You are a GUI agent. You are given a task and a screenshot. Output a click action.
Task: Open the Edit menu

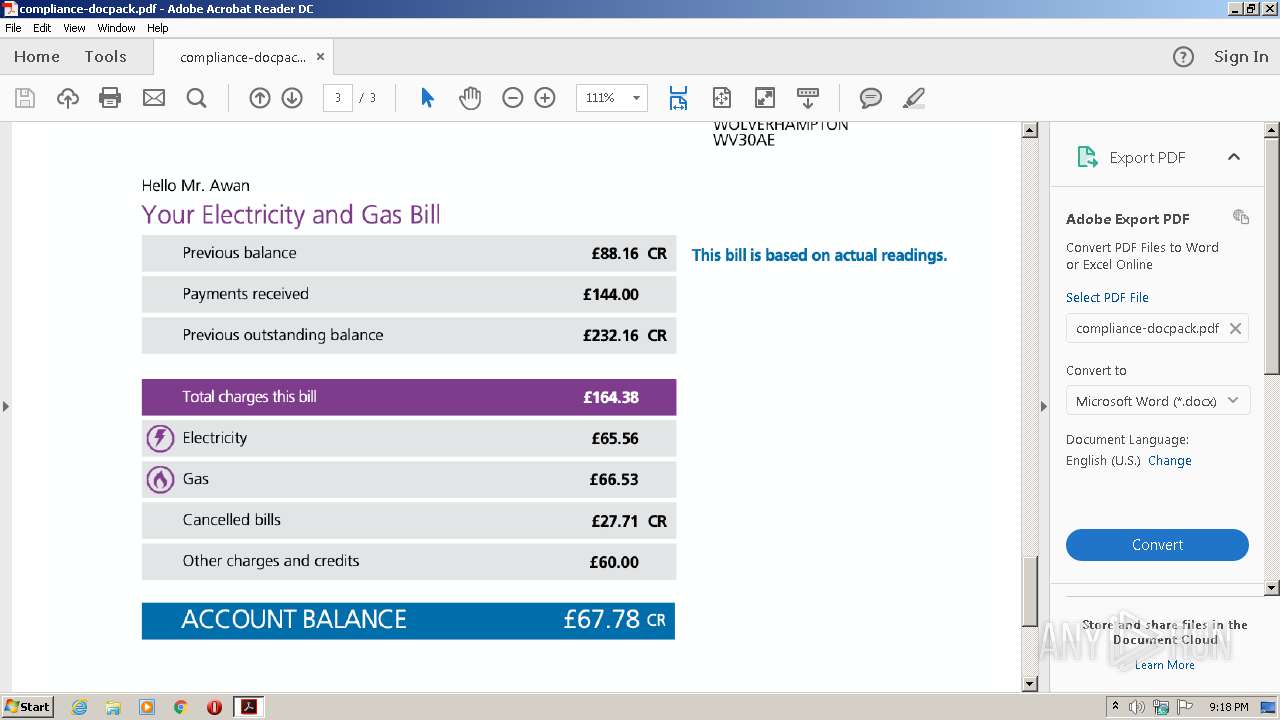tap(42, 28)
